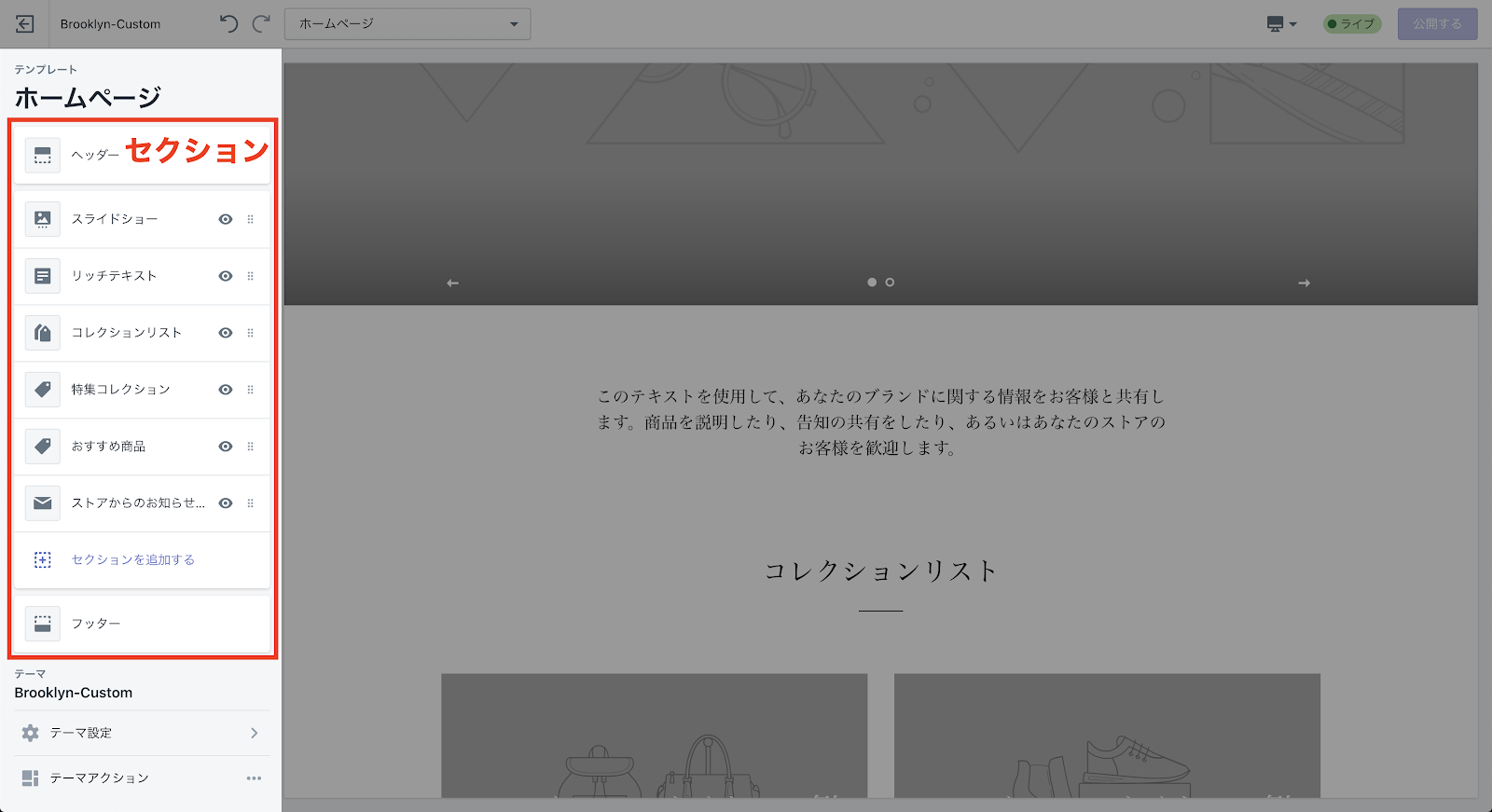Open the ホームページ template dropdown

pyautogui.click(x=408, y=24)
